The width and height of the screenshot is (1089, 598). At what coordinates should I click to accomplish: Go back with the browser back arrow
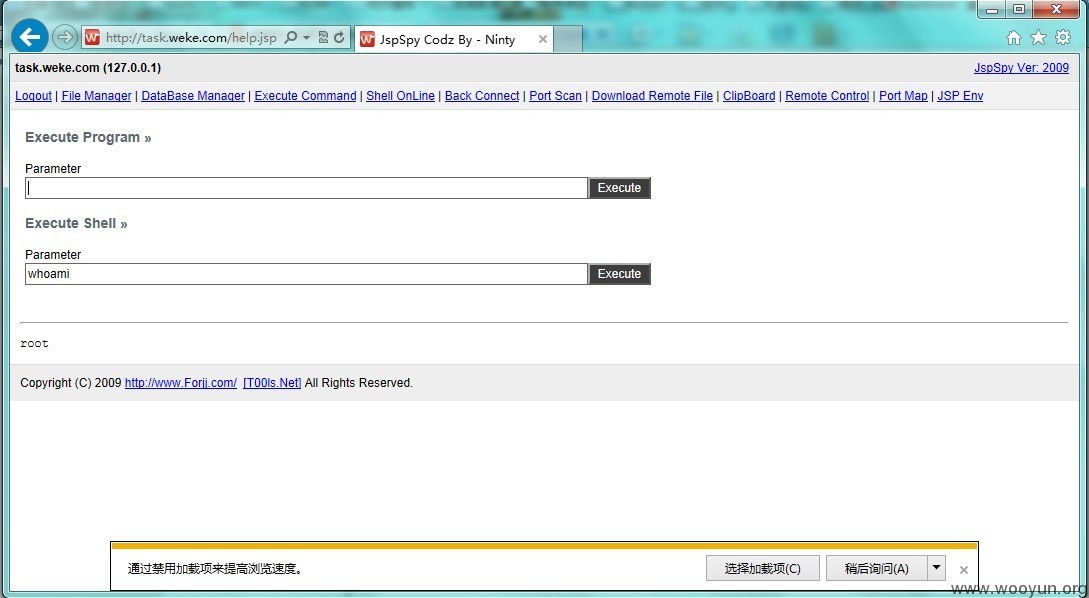pos(30,36)
